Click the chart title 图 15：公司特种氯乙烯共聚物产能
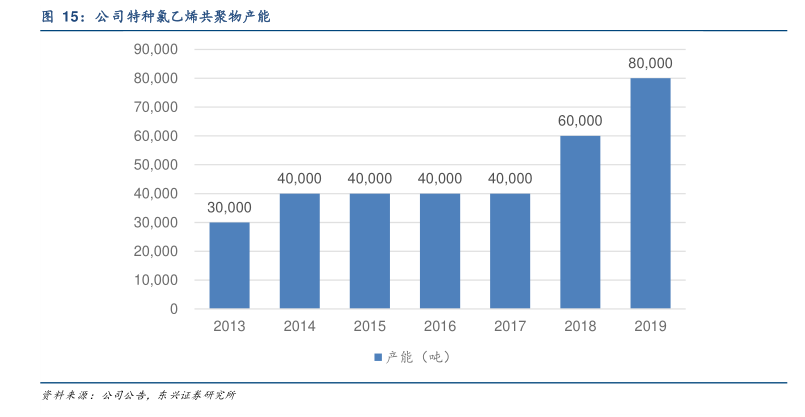Viewport: 805px width, 417px height. click(156, 16)
